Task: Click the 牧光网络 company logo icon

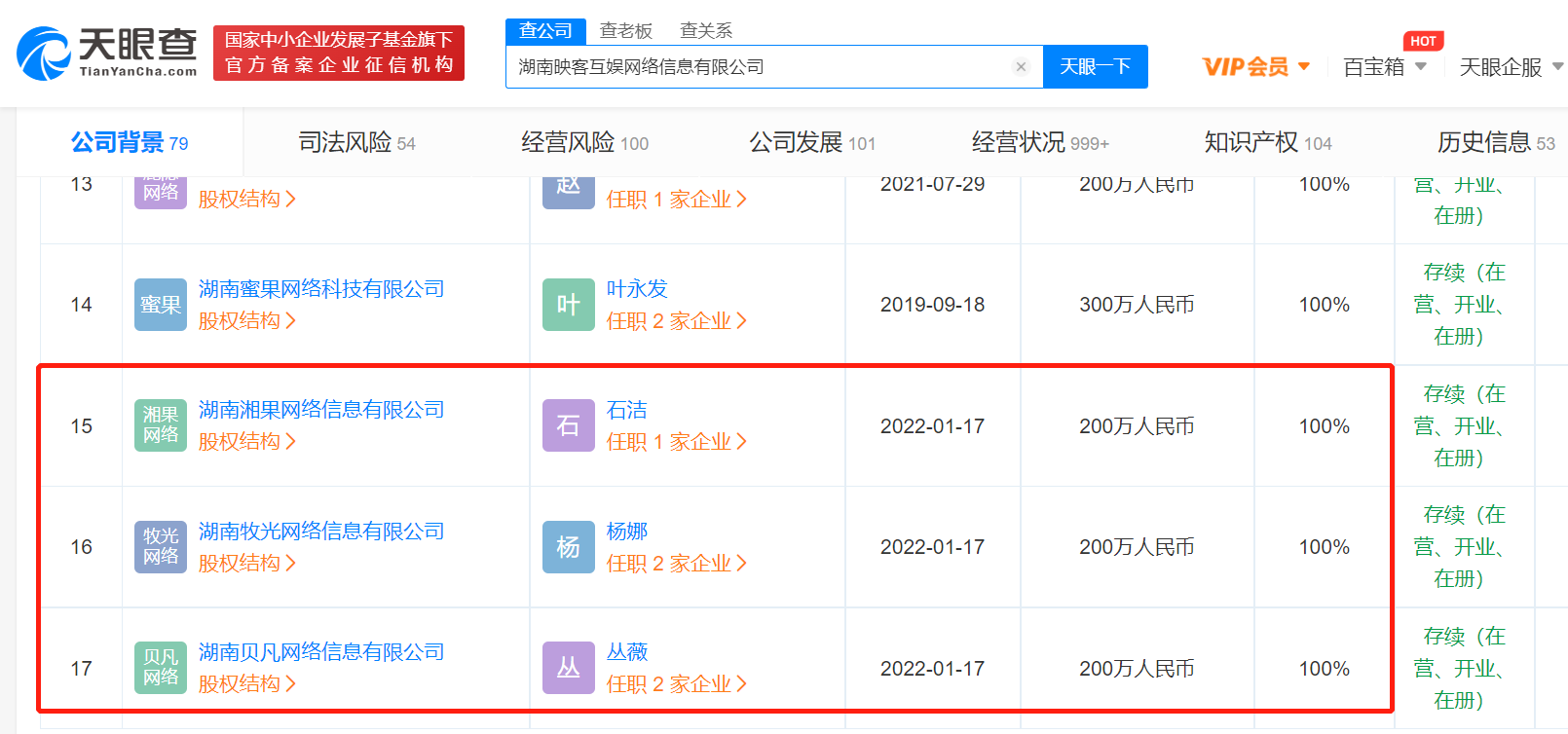Action: pyautogui.click(x=161, y=546)
